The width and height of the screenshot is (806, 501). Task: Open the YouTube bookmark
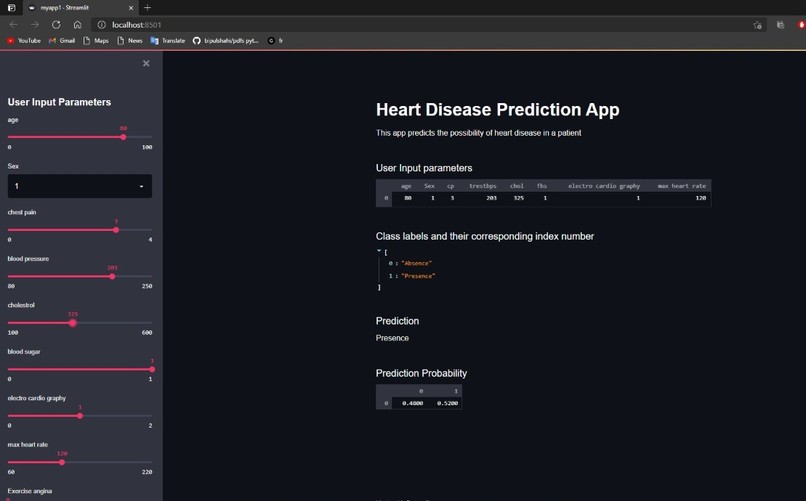(24, 41)
